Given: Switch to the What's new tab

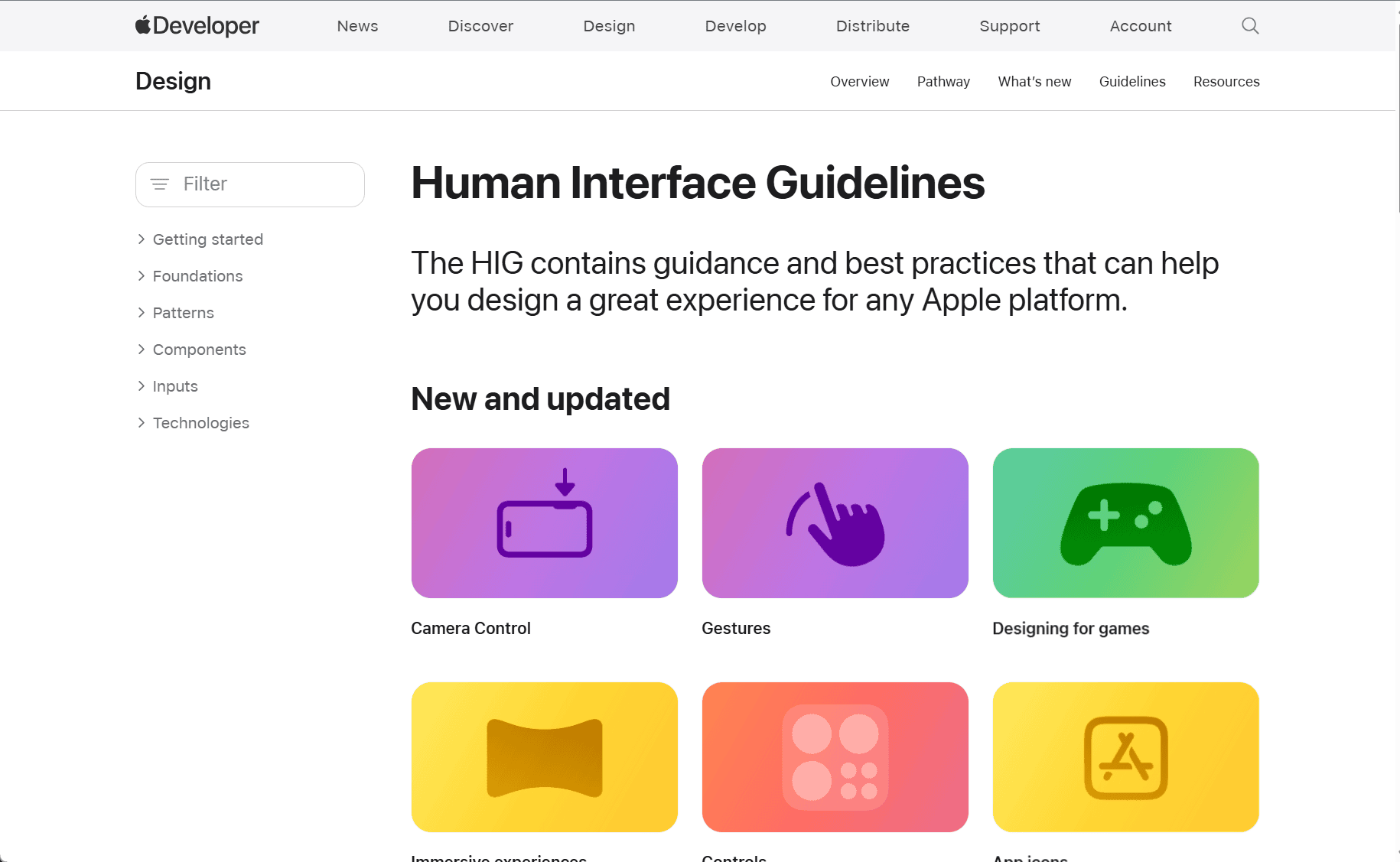Looking at the screenshot, I should pyautogui.click(x=1034, y=82).
